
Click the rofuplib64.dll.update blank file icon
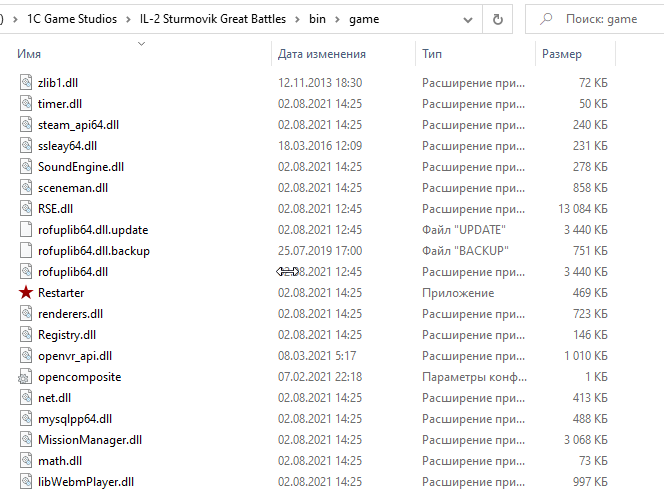[26, 230]
